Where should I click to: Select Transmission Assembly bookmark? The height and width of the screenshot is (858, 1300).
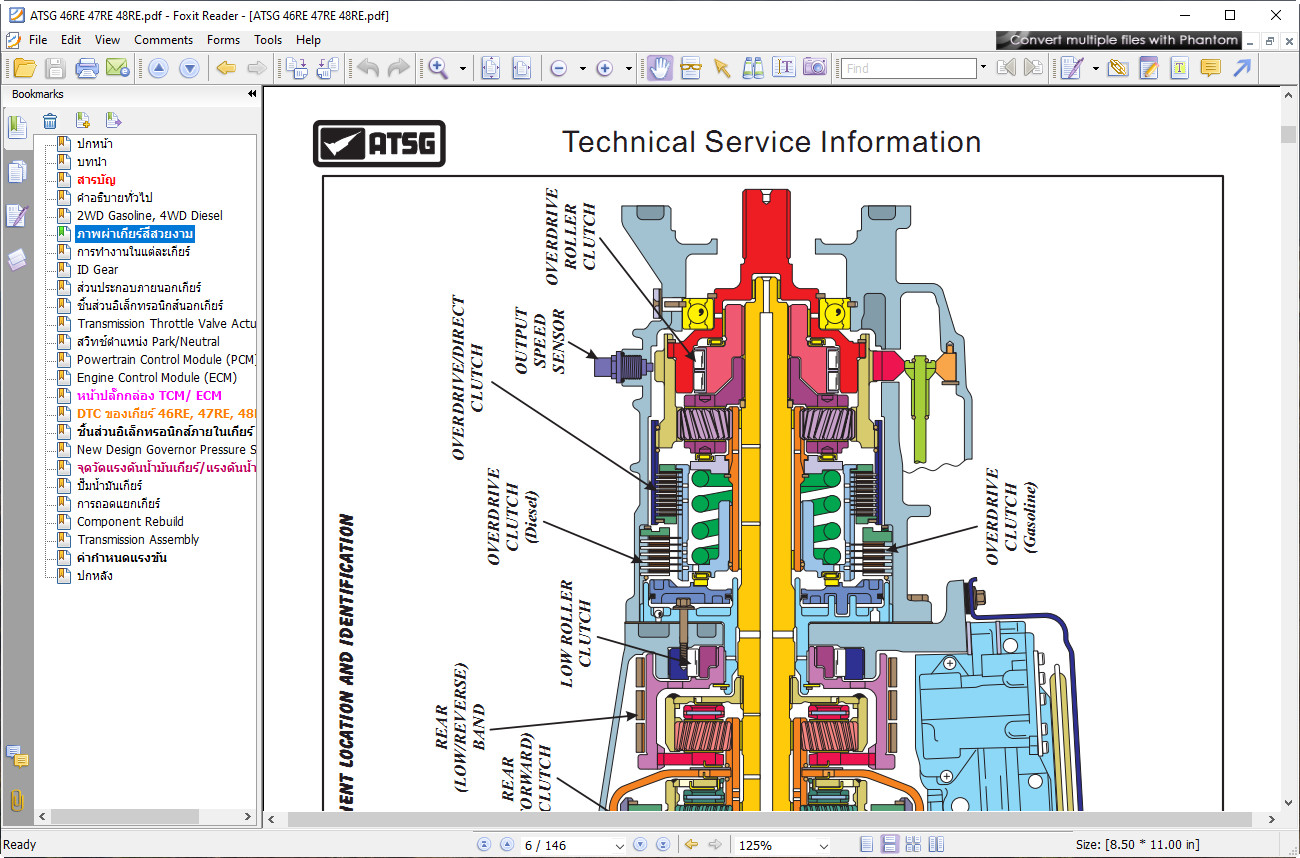point(138,539)
